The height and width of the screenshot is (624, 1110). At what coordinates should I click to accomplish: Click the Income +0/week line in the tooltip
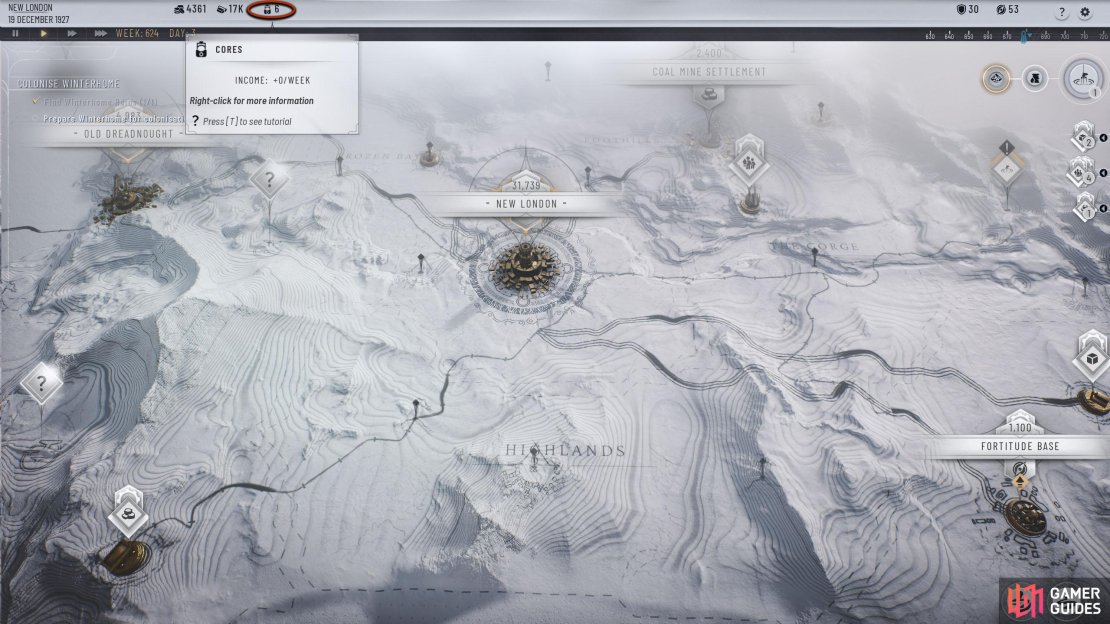(x=273, y=80)
